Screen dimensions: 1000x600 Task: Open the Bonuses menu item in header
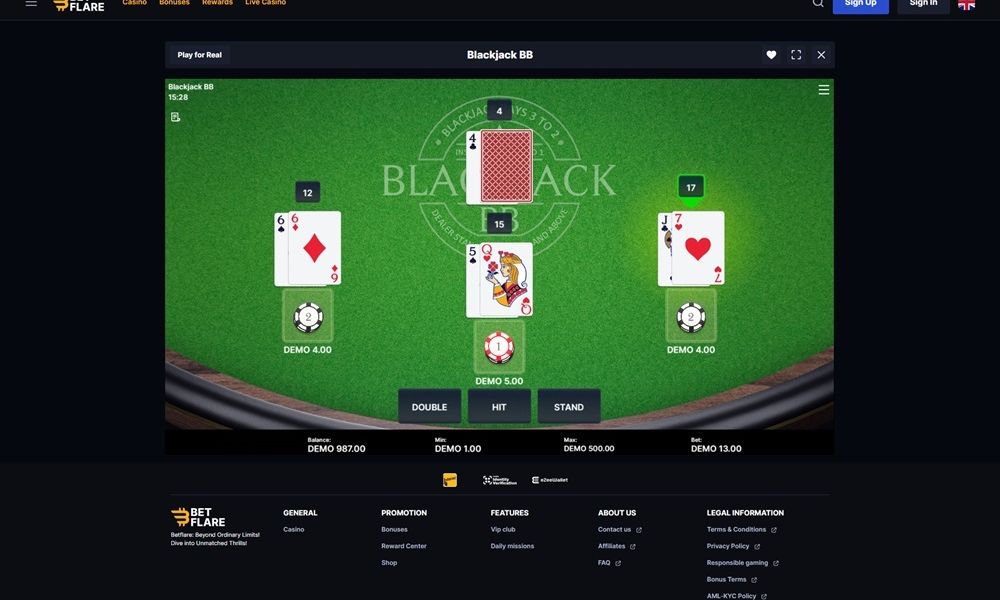point(174,3)
